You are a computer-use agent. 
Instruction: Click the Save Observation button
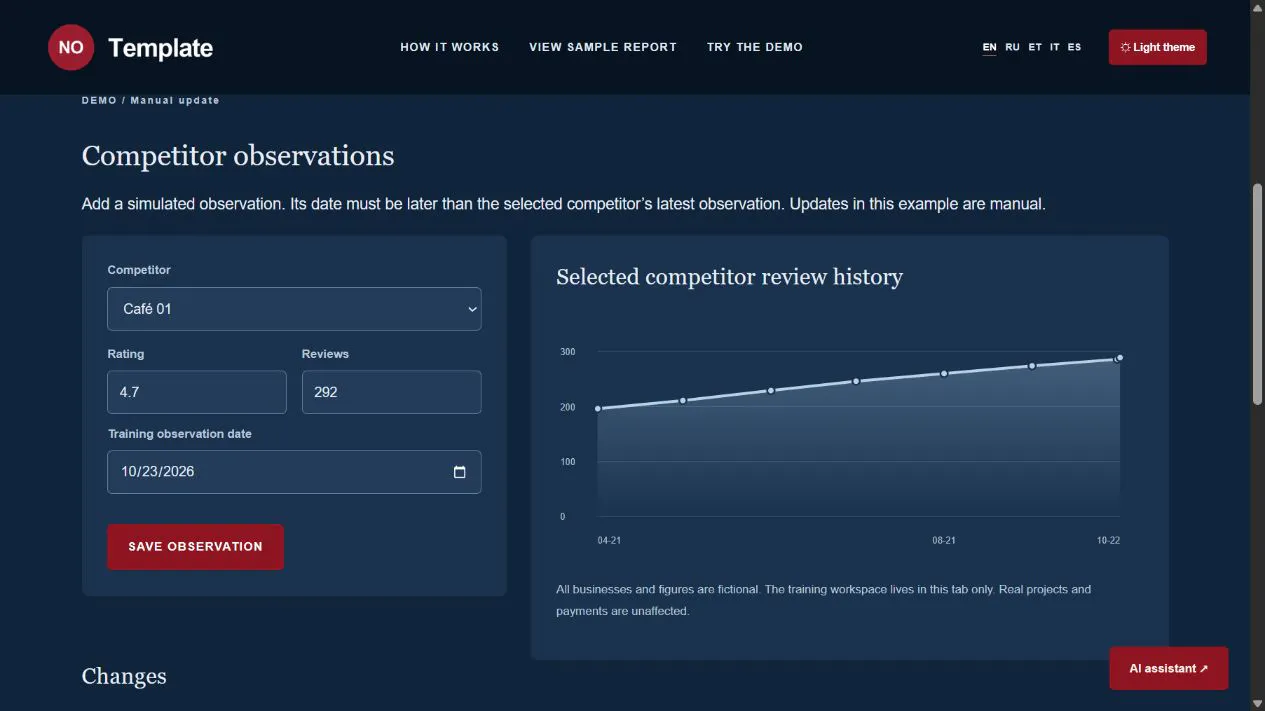[195, 547]
